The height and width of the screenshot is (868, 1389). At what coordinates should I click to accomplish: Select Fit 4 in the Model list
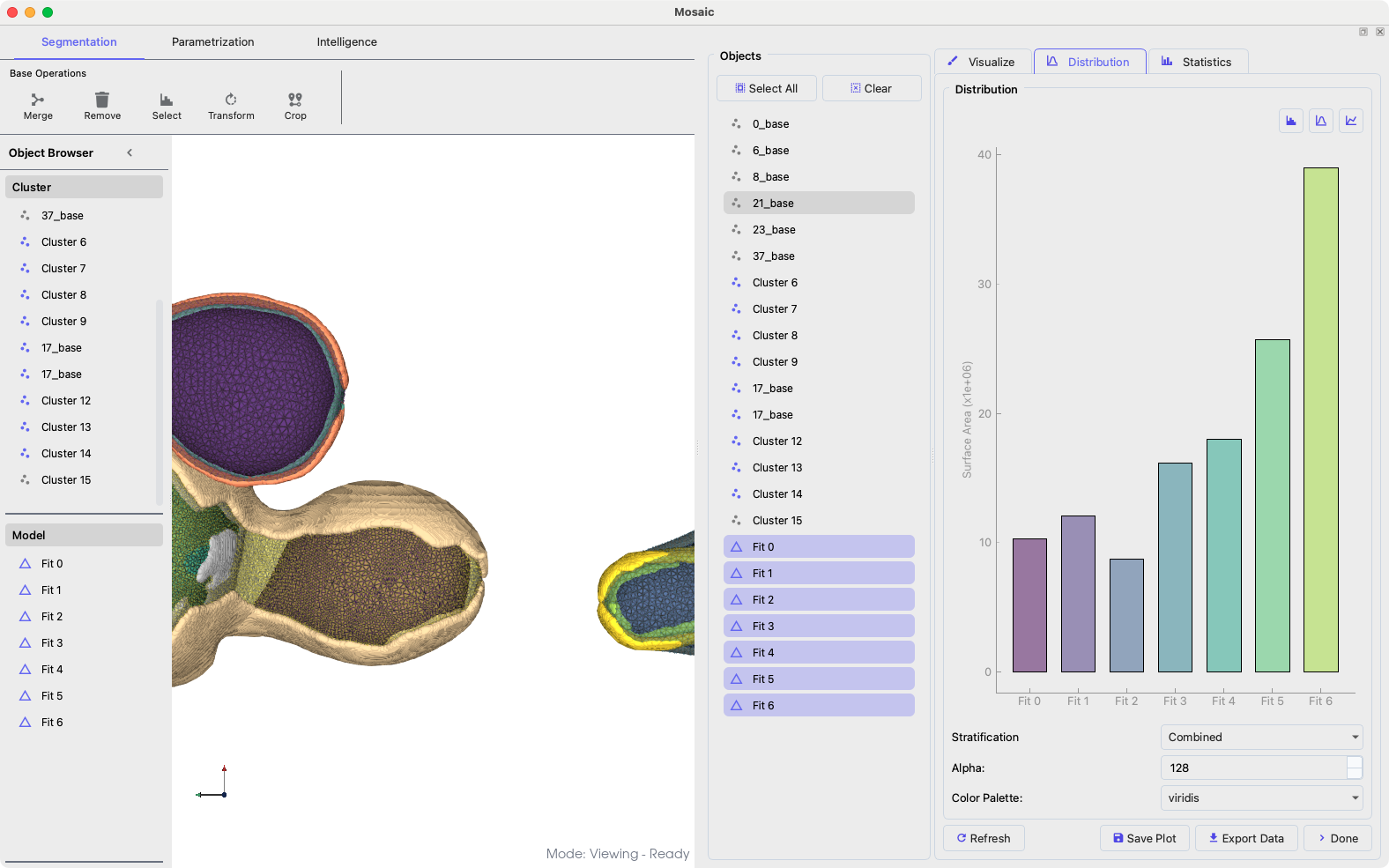pyautogui.click(x=84, y=670)
